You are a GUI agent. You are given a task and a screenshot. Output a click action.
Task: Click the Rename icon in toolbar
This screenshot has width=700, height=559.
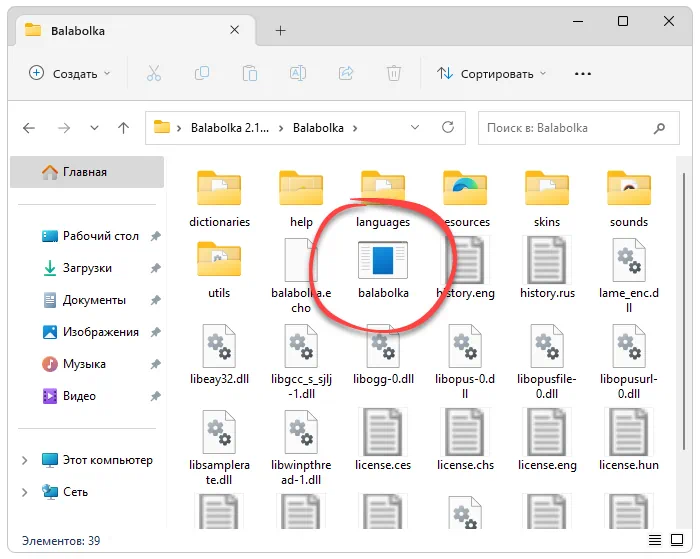pos(298,73)
